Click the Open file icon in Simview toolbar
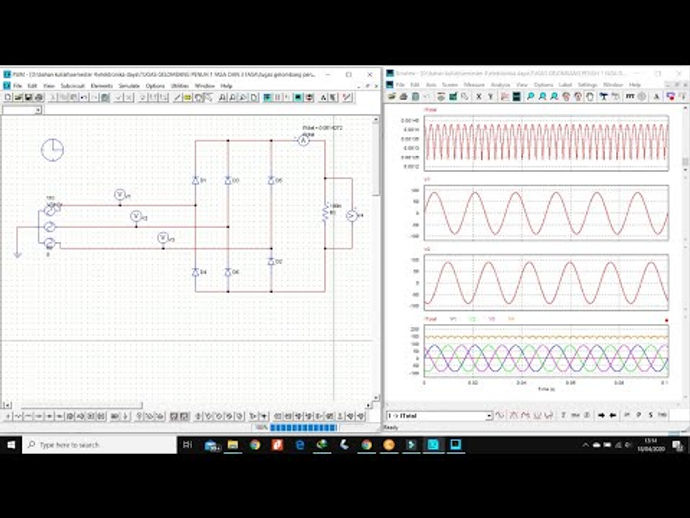The image size is (690, 518). (392, 96)
